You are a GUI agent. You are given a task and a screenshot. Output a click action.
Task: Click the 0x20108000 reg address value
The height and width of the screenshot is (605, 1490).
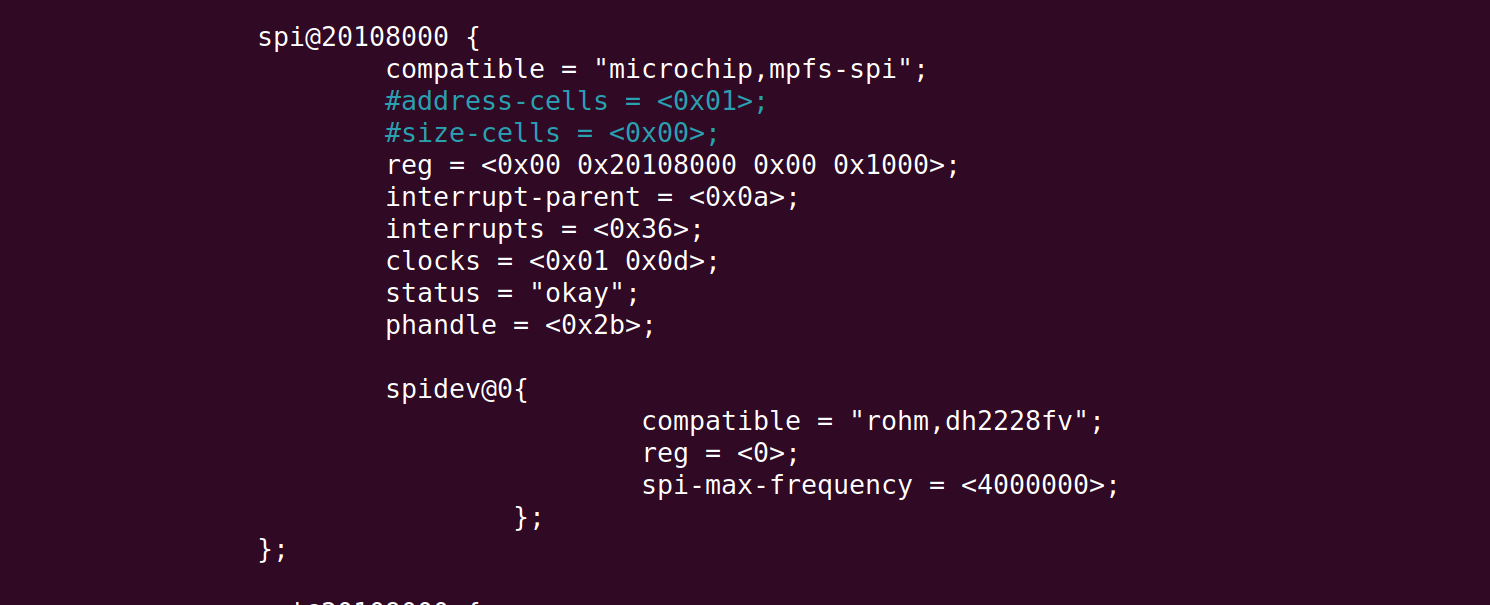[656, 166]
